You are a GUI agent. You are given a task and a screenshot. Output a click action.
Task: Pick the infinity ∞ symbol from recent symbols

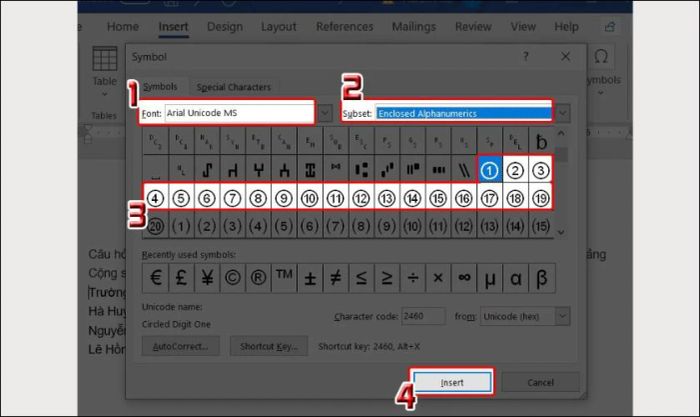pos(464,278)
